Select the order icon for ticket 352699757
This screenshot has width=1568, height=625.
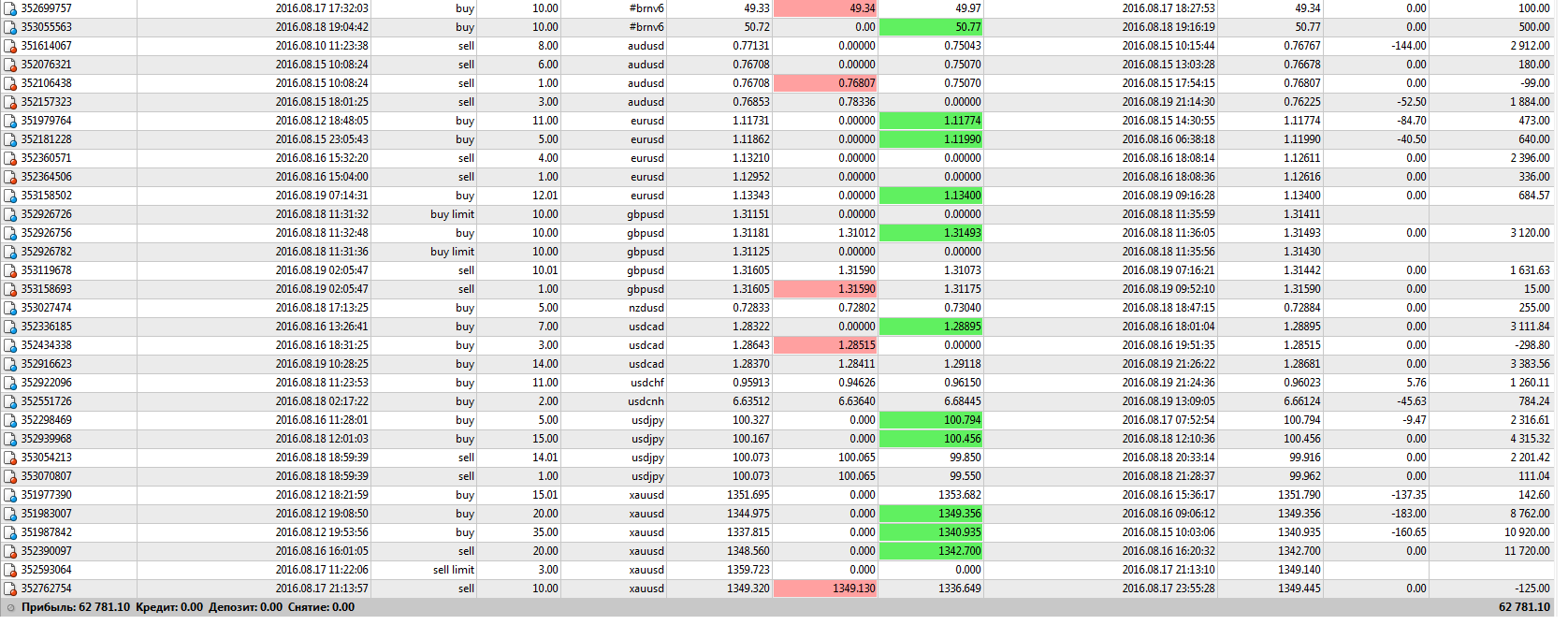pos(10,8)
